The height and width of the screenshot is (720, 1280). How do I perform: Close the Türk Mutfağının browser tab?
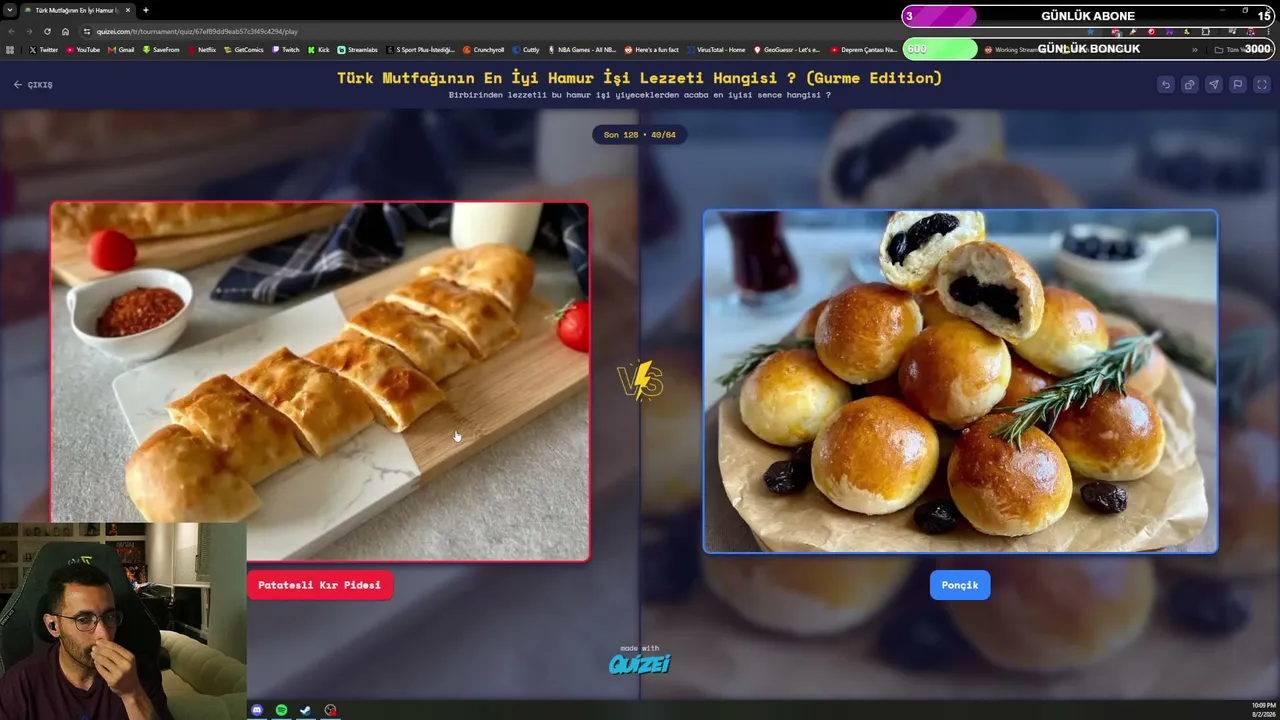(x=128, y=10)
